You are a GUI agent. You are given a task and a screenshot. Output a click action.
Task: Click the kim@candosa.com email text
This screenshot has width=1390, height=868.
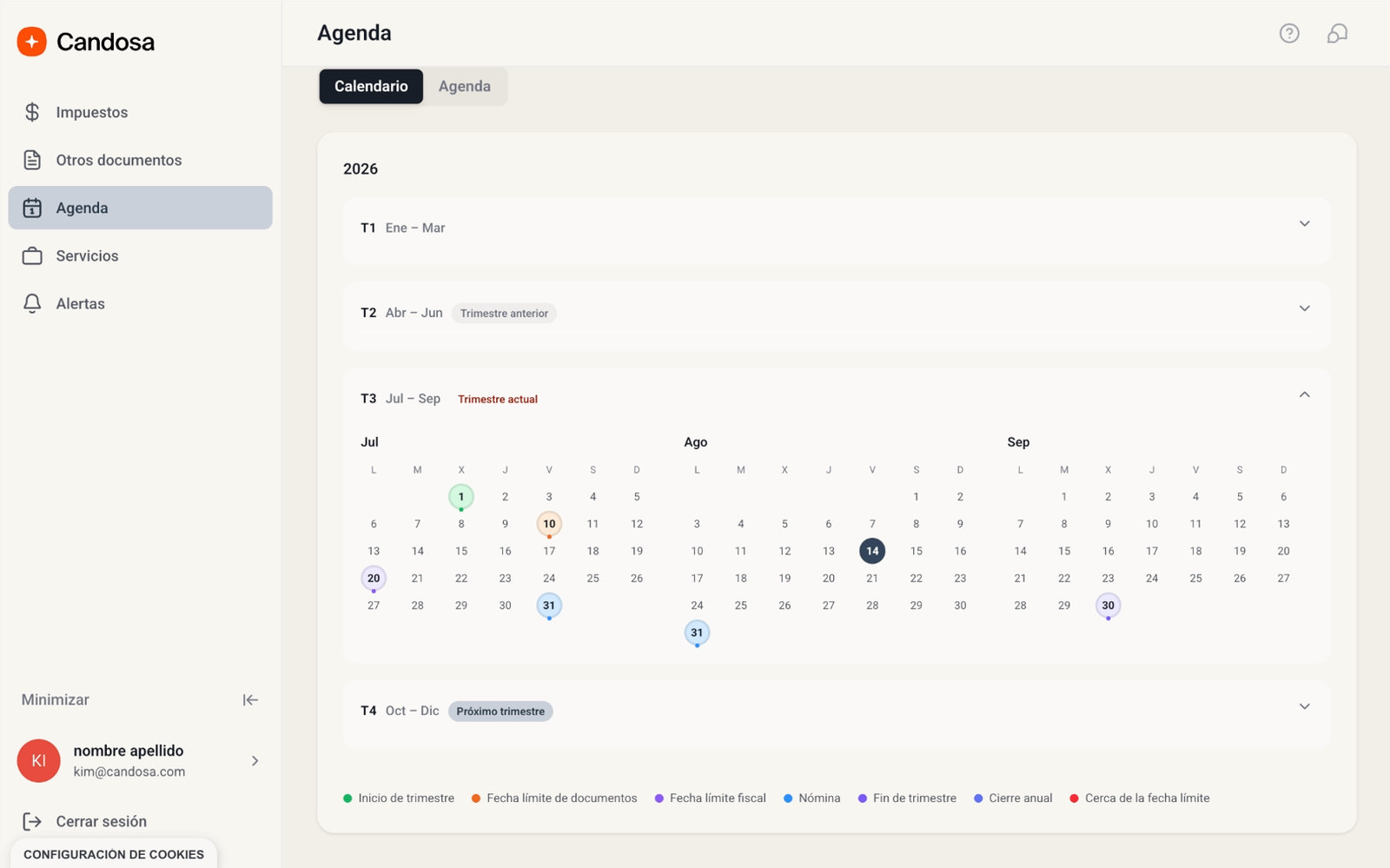(x=129, y=772)
